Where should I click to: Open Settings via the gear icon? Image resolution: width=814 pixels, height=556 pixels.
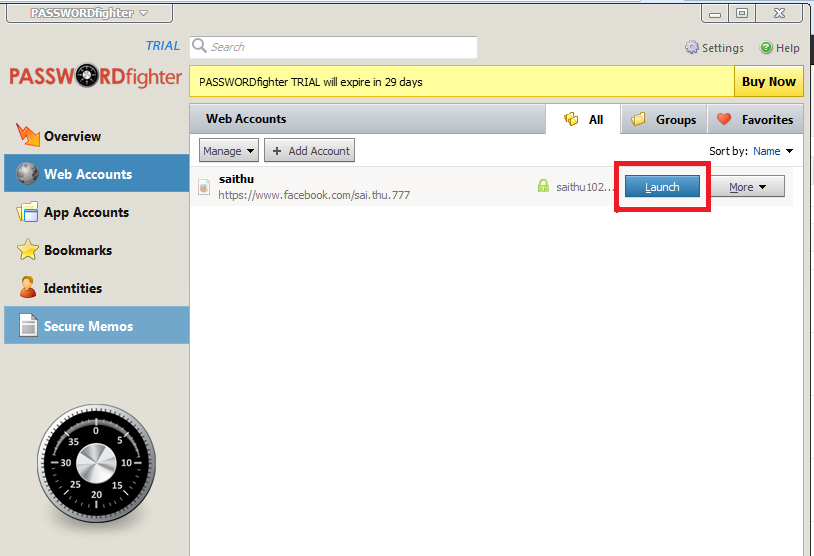click(x=714, y=48)
